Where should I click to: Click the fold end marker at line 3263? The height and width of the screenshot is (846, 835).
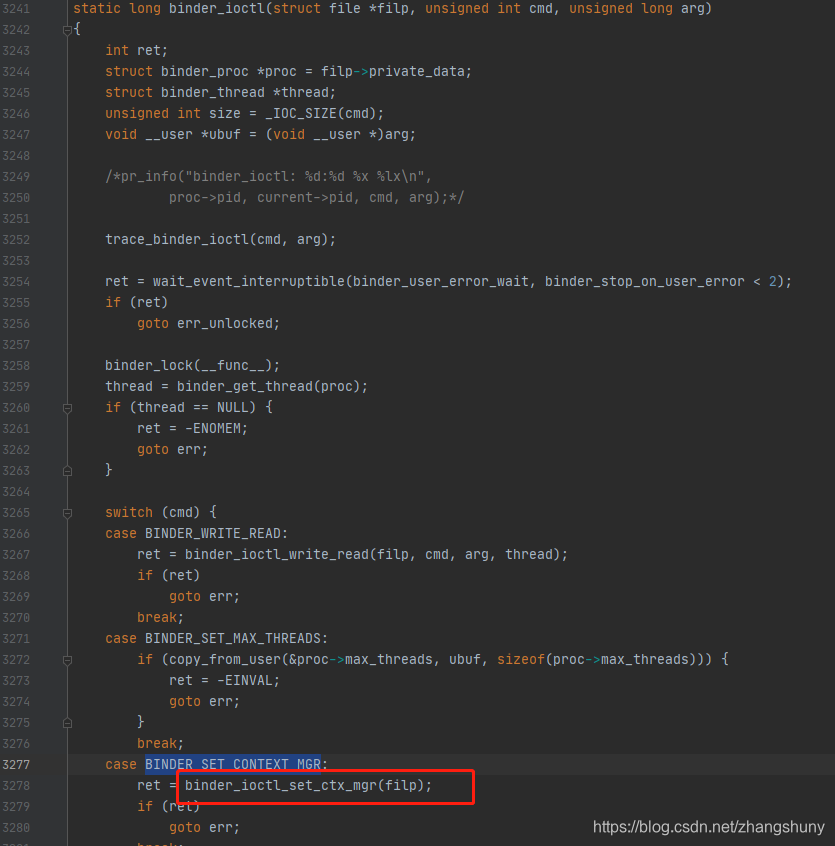[x=67, y=472]
